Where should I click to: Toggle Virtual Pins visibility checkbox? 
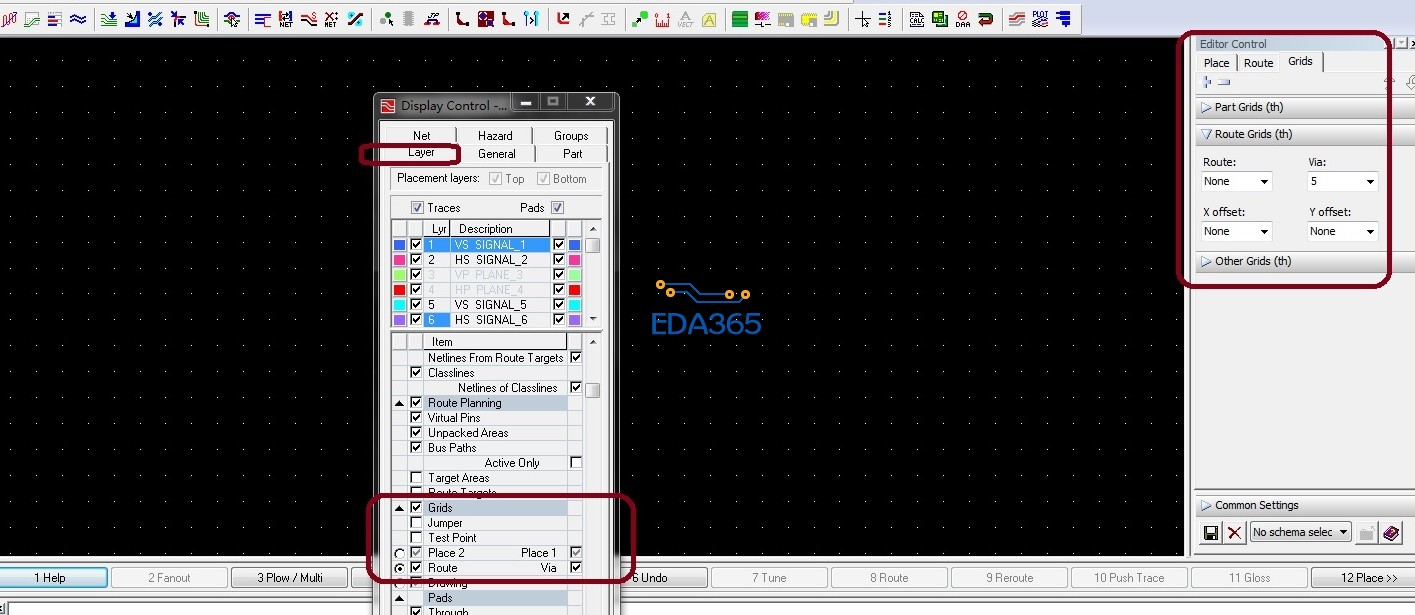click(x=416, y=418)
